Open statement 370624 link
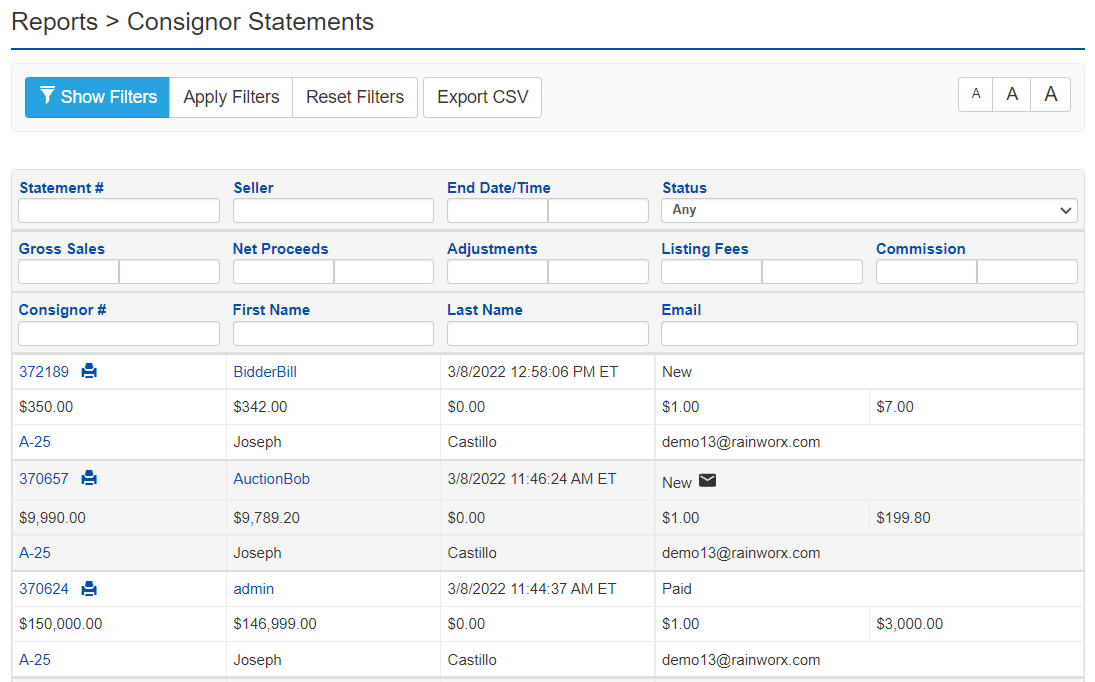The width and height of the screenshot is (1095, 682). click(44, 589)
